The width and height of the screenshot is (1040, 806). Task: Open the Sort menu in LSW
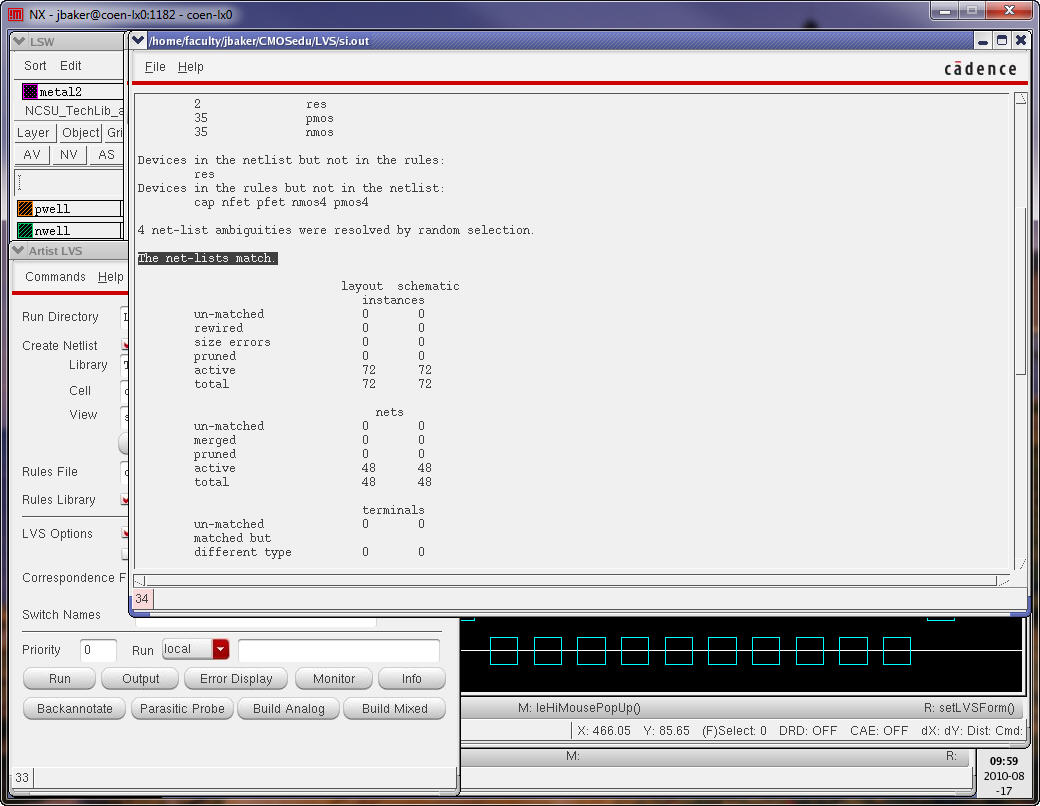pyautogui.click(x=35, y=66)
